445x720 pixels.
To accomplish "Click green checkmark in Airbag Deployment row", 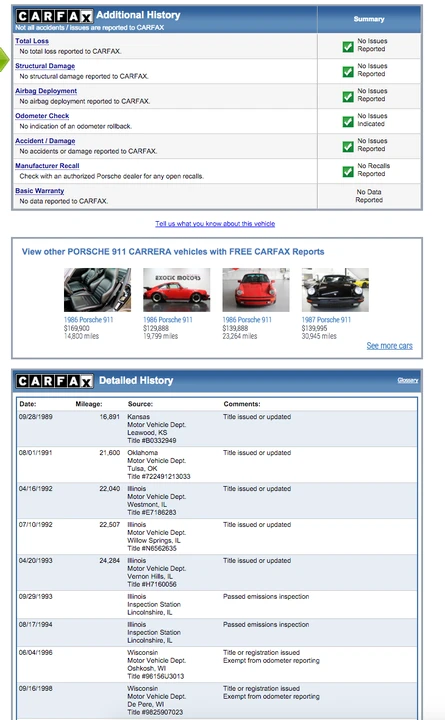I will [x=348, y=96].
